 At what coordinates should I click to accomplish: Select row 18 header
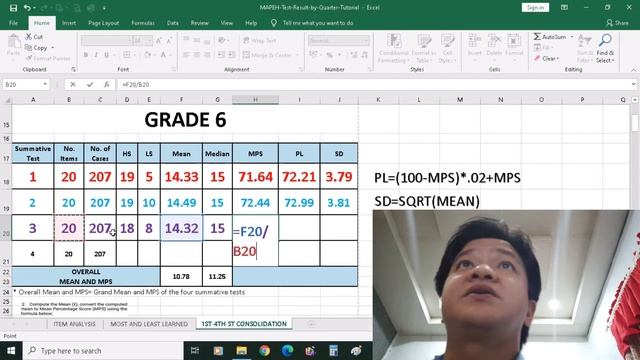click(6, 177)
